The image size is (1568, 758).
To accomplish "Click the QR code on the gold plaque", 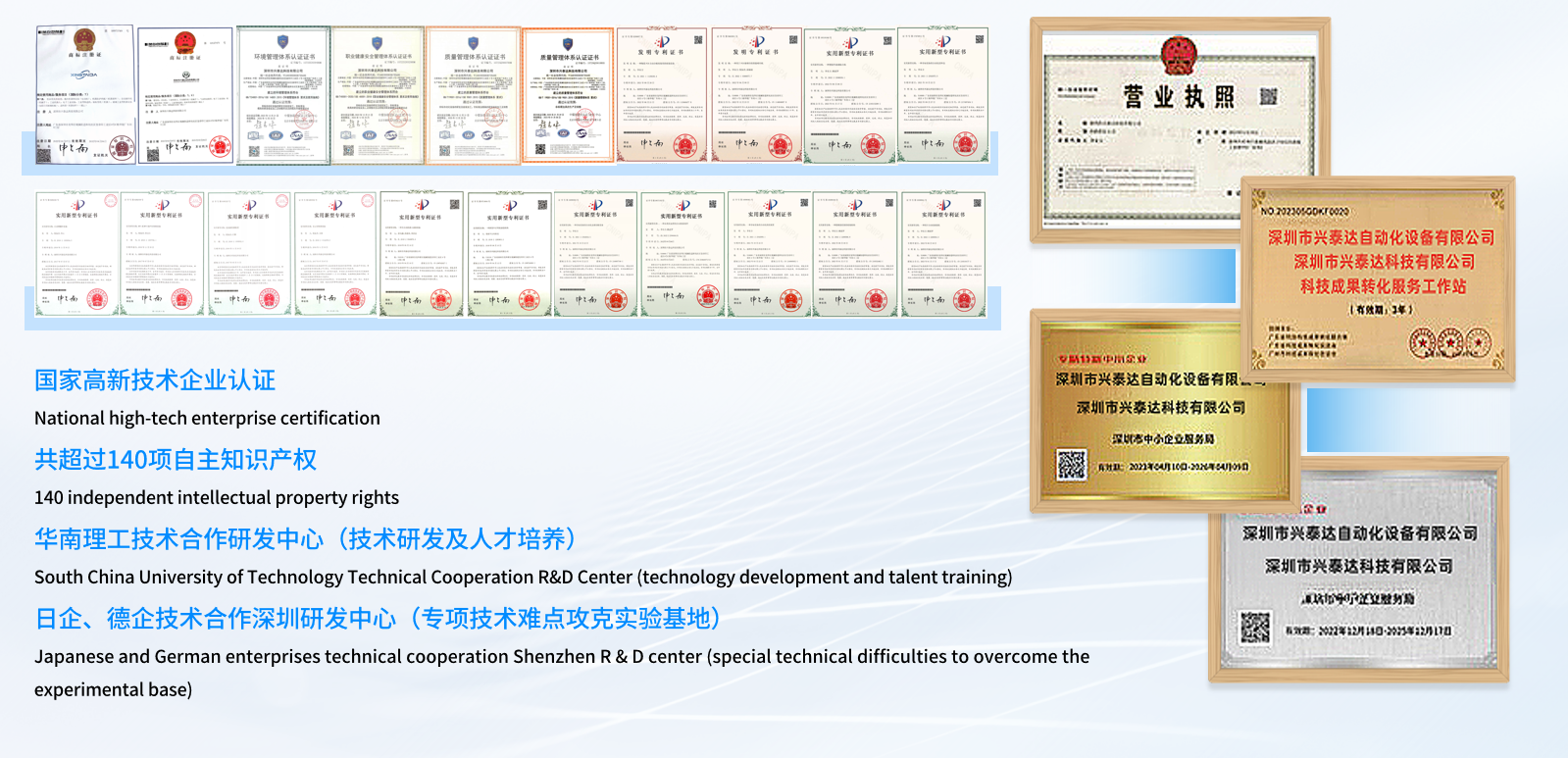I will 1072,464.
